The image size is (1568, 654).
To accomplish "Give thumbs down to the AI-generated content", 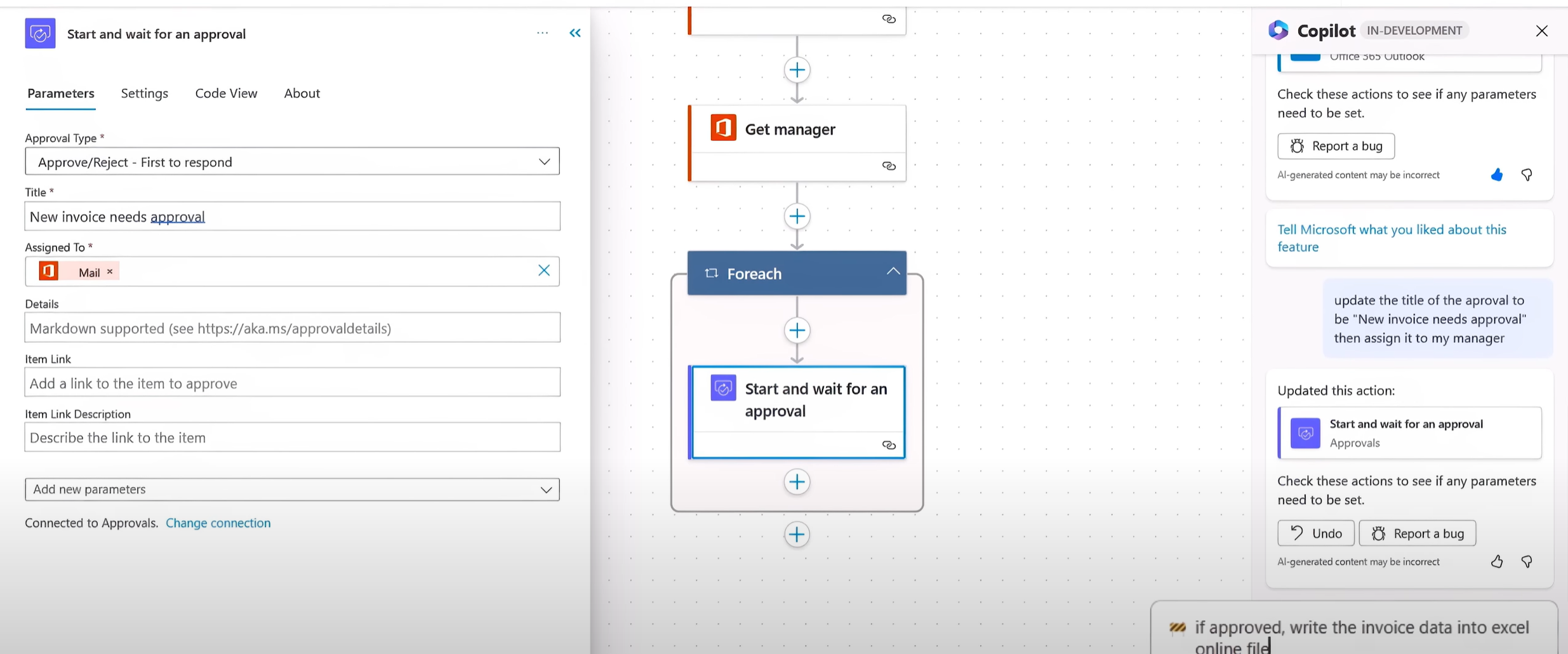I will pyautogui.click(x=1526, y=561).
